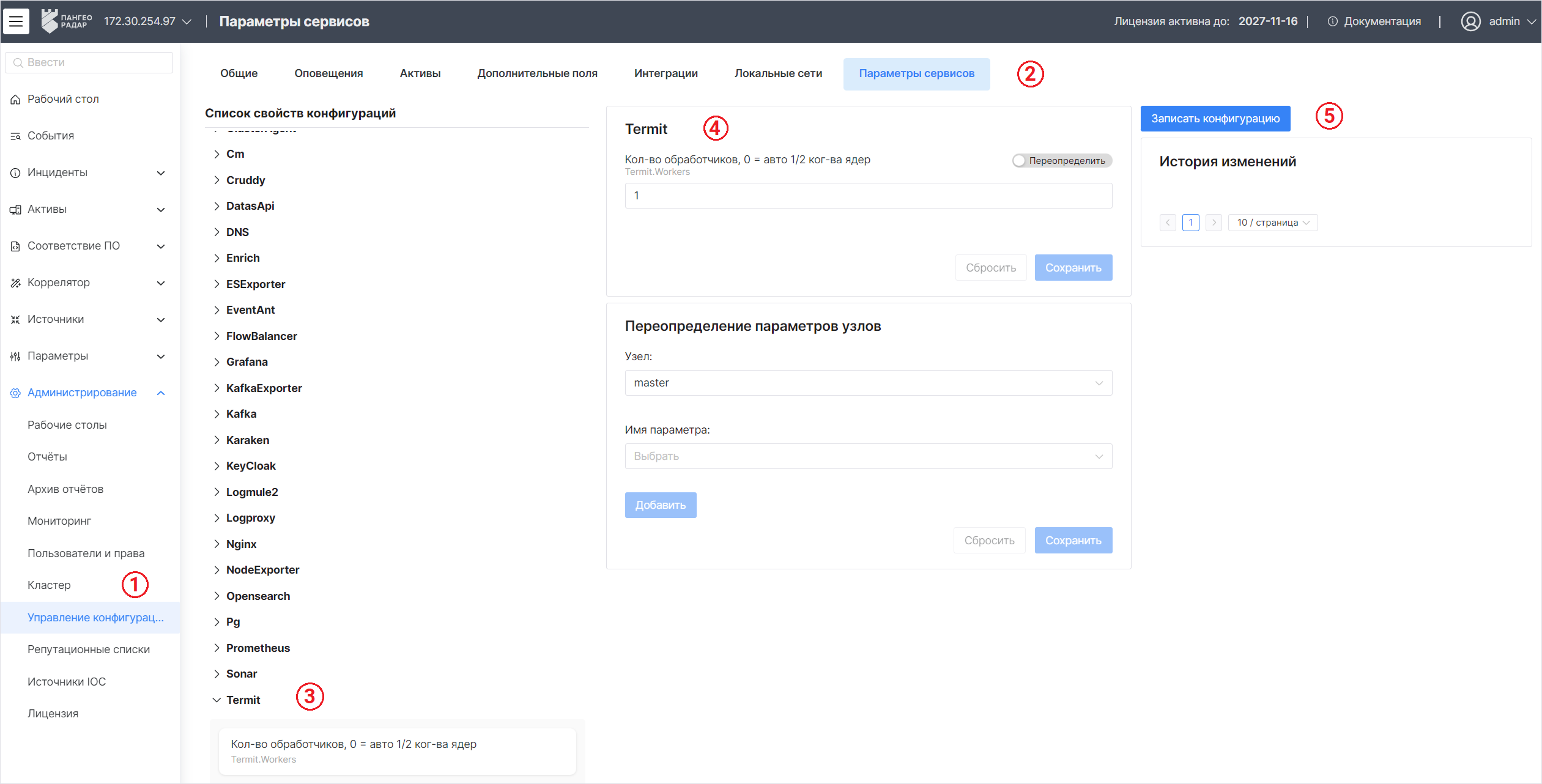Open the Имя параметра select box
This screenshot has height=784, width=1542.
[x=868, y=456]
